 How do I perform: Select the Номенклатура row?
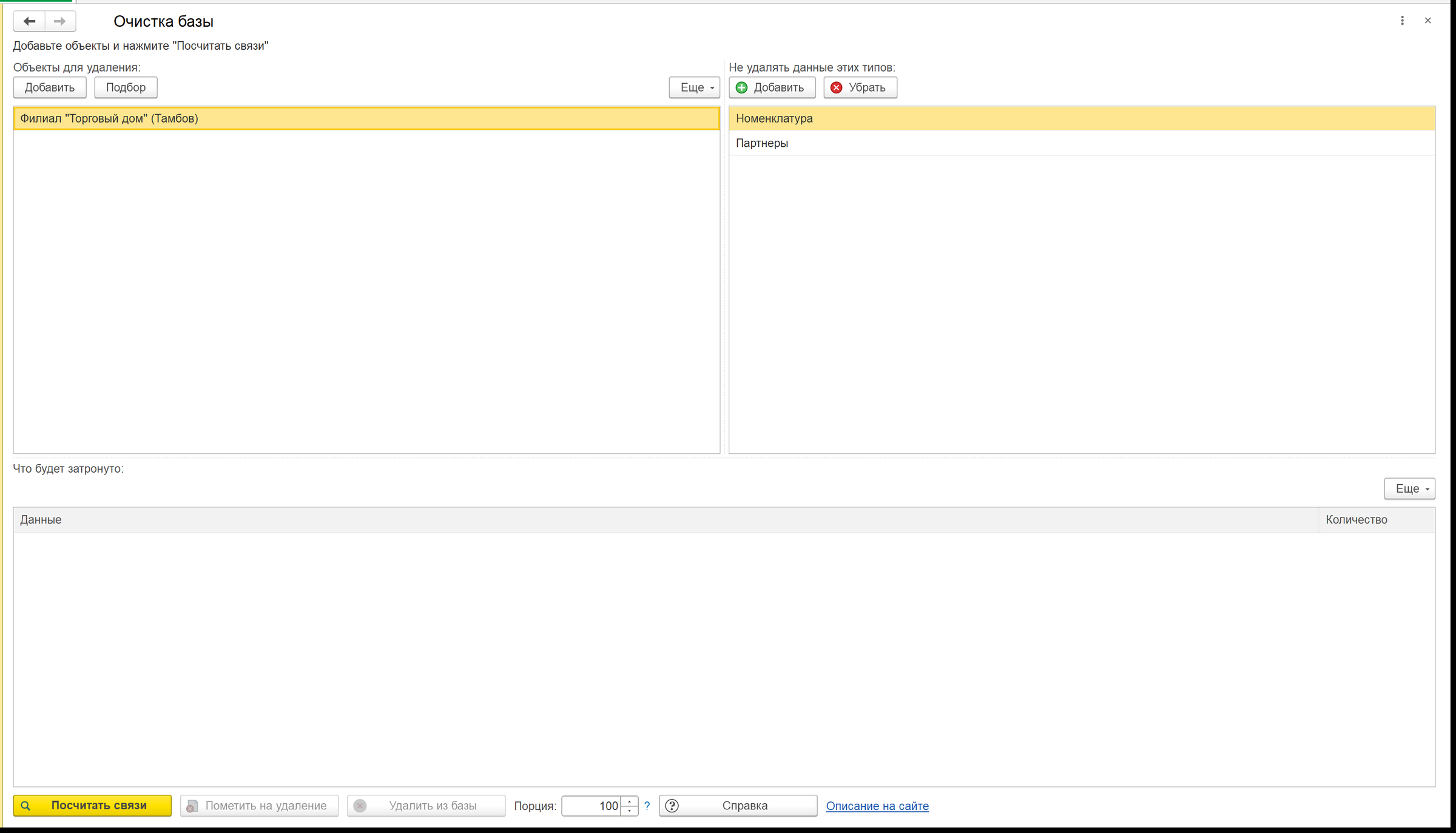[1082, 118]
